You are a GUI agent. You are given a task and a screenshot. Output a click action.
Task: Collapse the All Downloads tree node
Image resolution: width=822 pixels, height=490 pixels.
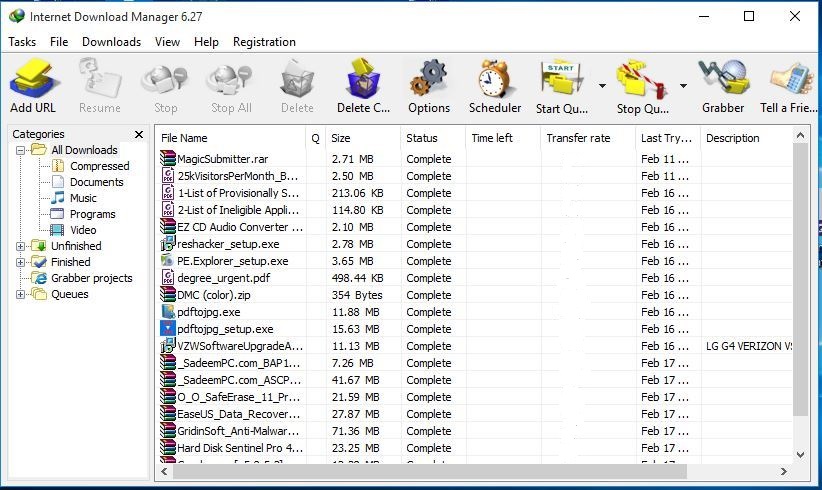click(20, 150)
